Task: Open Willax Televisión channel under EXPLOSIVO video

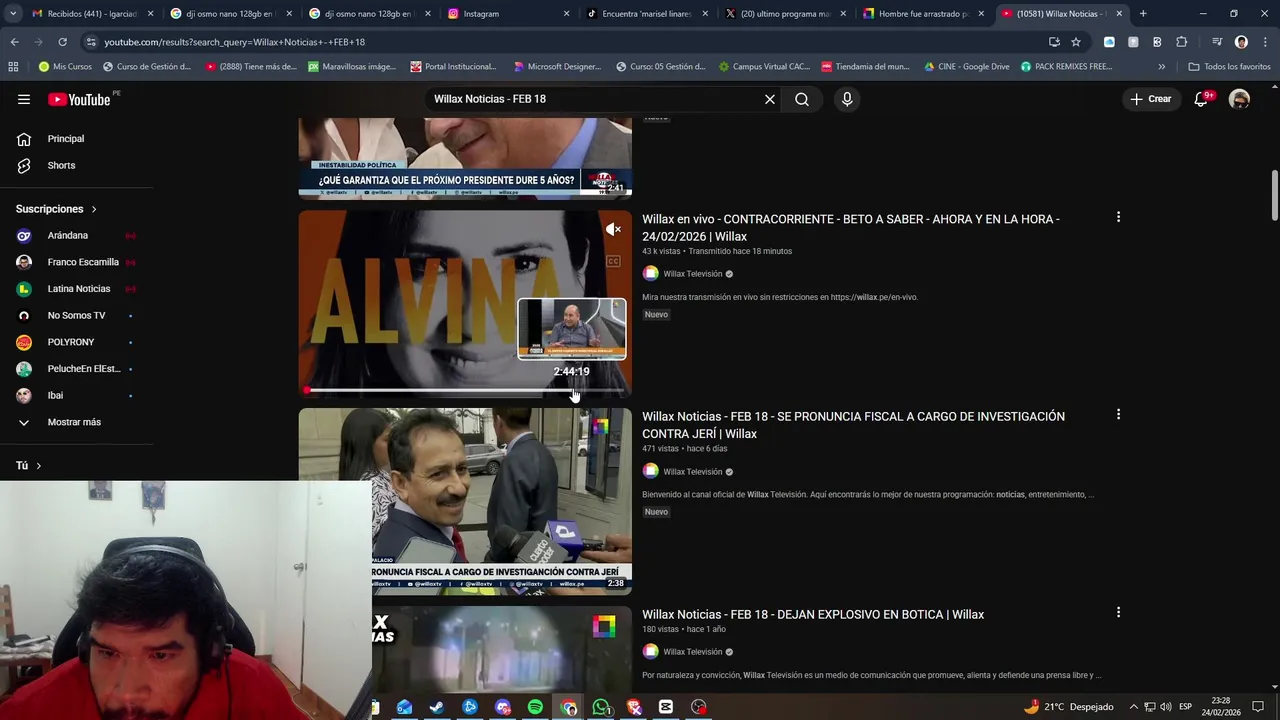Action: pos(692,652)
